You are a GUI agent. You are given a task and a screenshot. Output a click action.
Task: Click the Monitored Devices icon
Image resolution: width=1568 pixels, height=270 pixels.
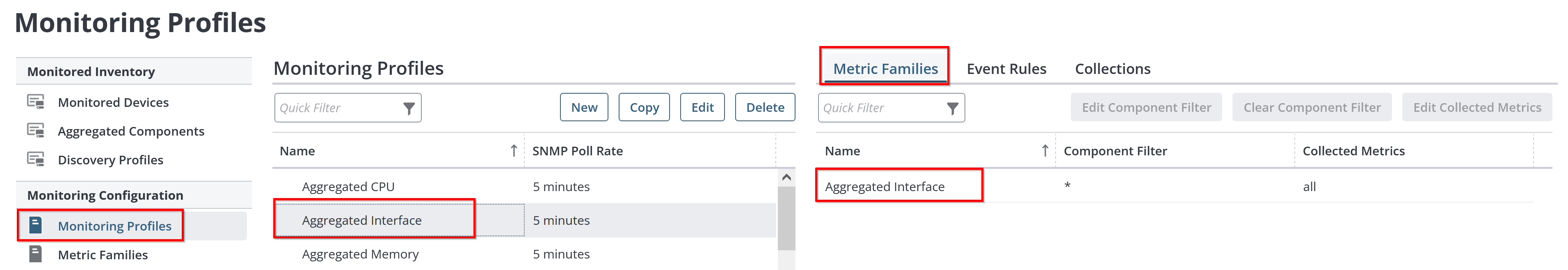(x=36, y=102)
